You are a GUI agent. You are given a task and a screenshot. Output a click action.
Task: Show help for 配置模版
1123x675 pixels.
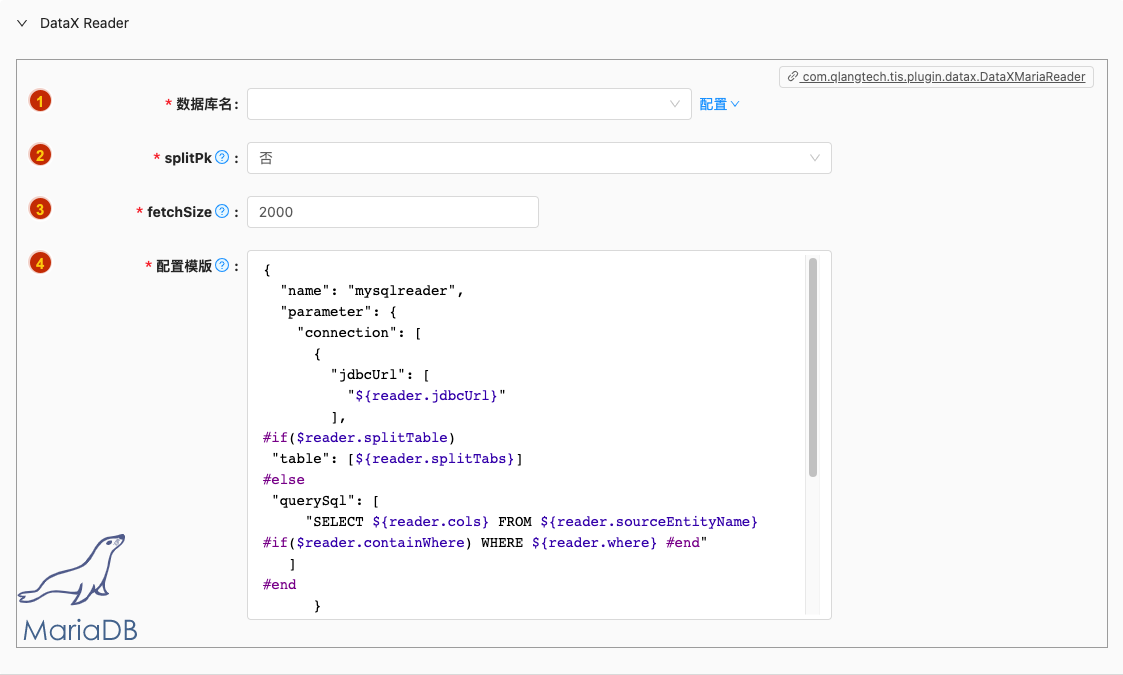click(x=222, y=266)
